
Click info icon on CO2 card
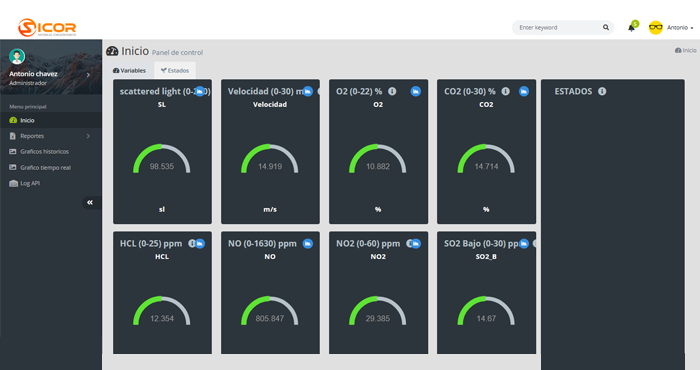[x=505, y=91]
